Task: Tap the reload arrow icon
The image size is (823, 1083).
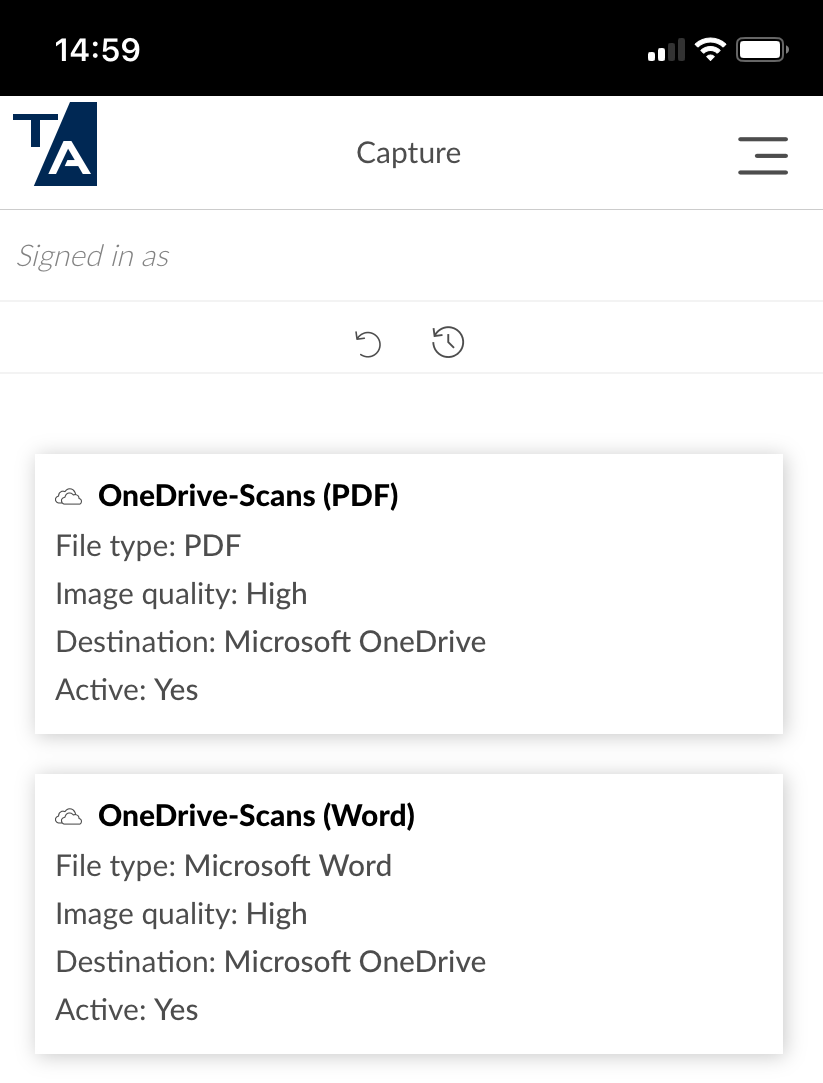Action: coord(368,342)
